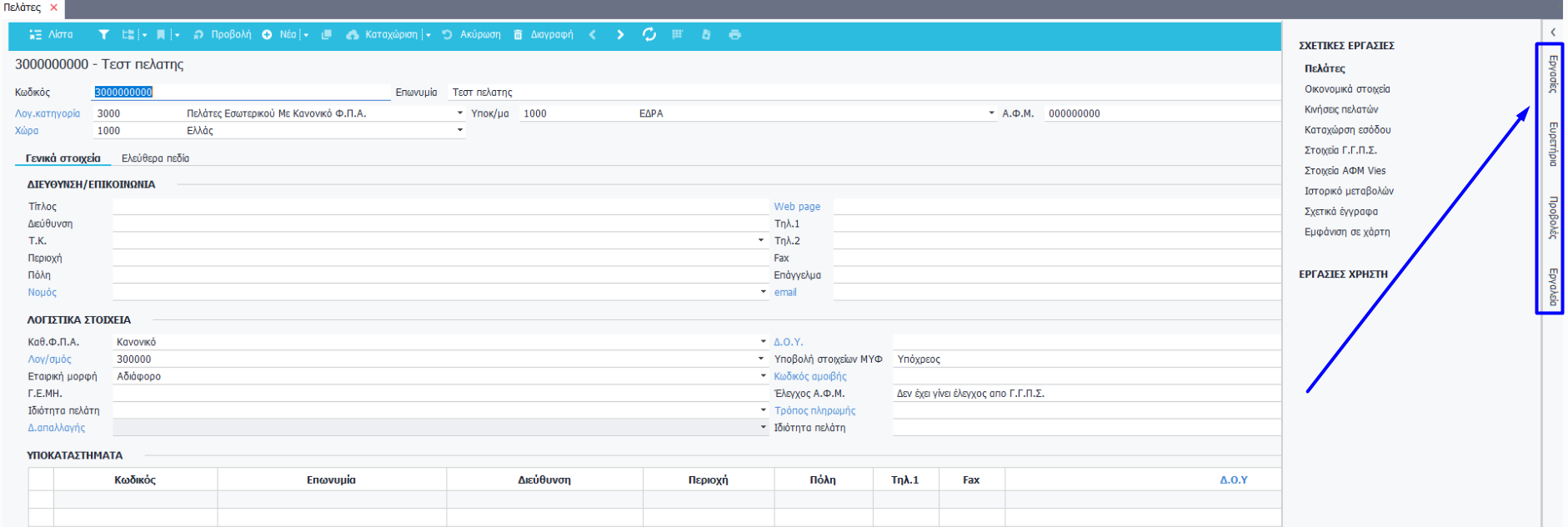1568x527 pixels.
Task: Click the bookmark icon in toolbar
Action: point(161,35)
